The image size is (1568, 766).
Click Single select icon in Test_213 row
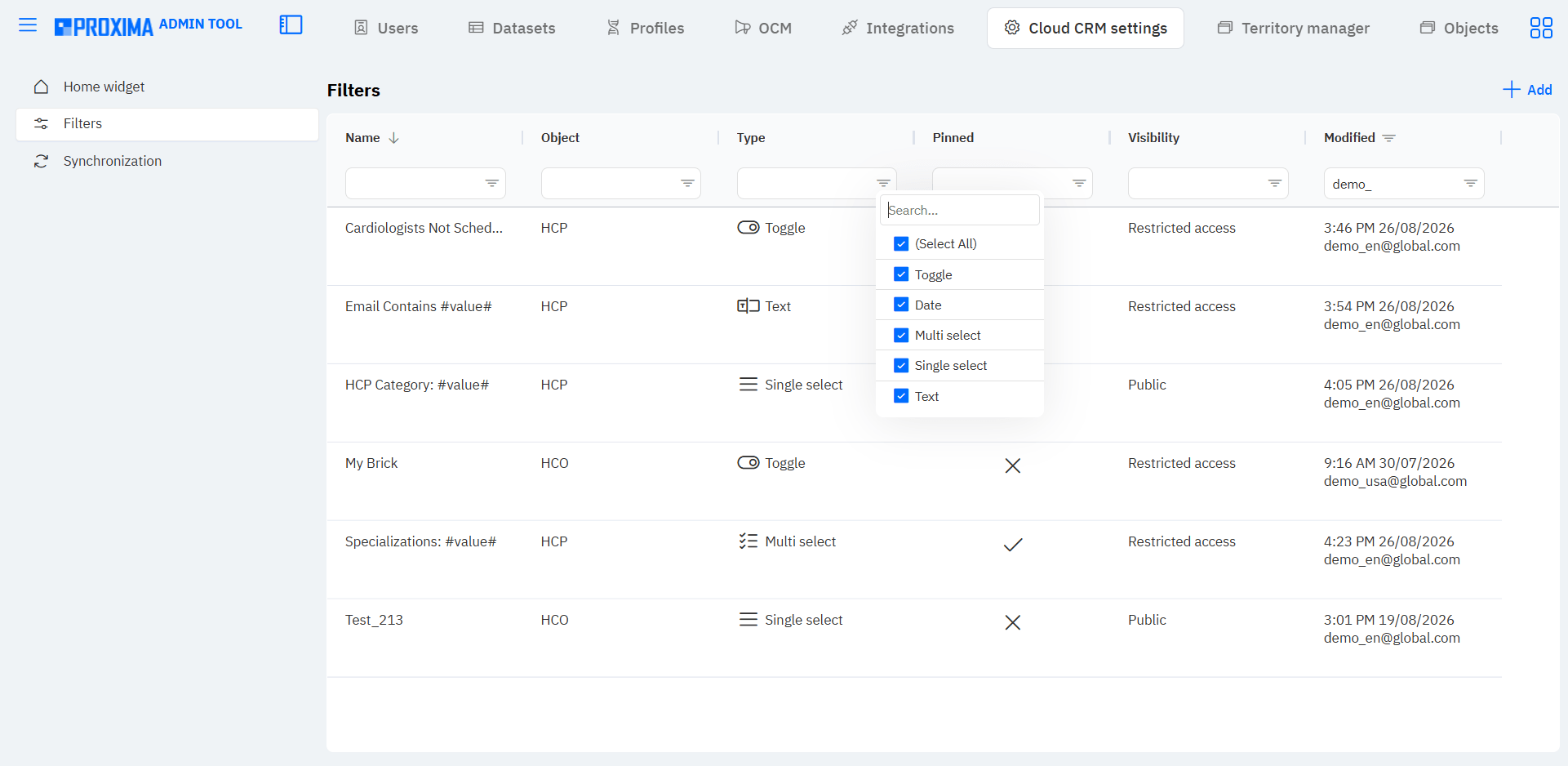coord(748,620)
